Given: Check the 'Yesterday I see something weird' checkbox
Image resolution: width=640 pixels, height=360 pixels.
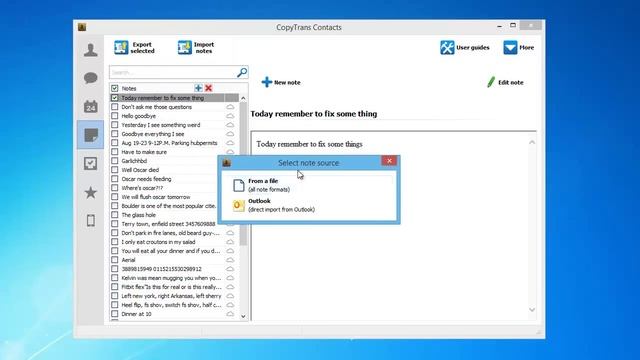Looking at the screenshot, I should [x=115, y=125].
